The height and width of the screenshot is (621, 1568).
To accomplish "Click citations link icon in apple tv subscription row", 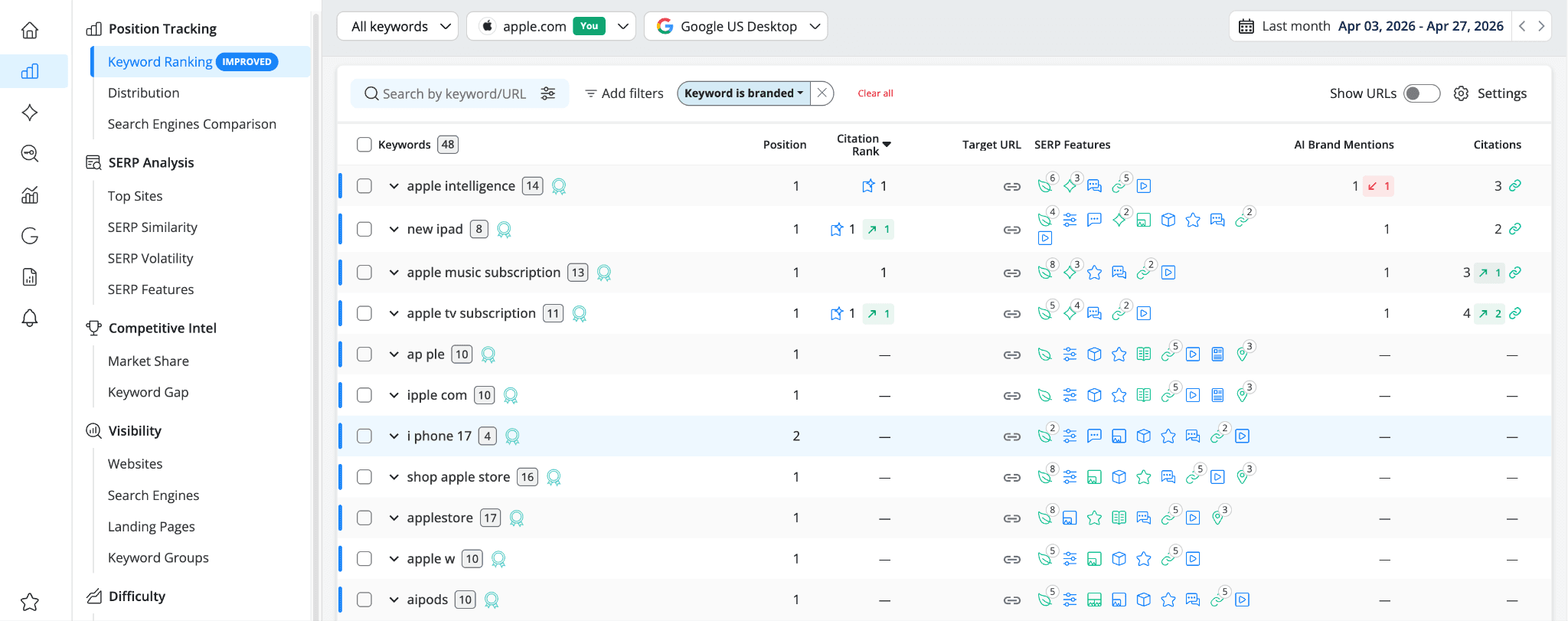I will pos(1515,313).
